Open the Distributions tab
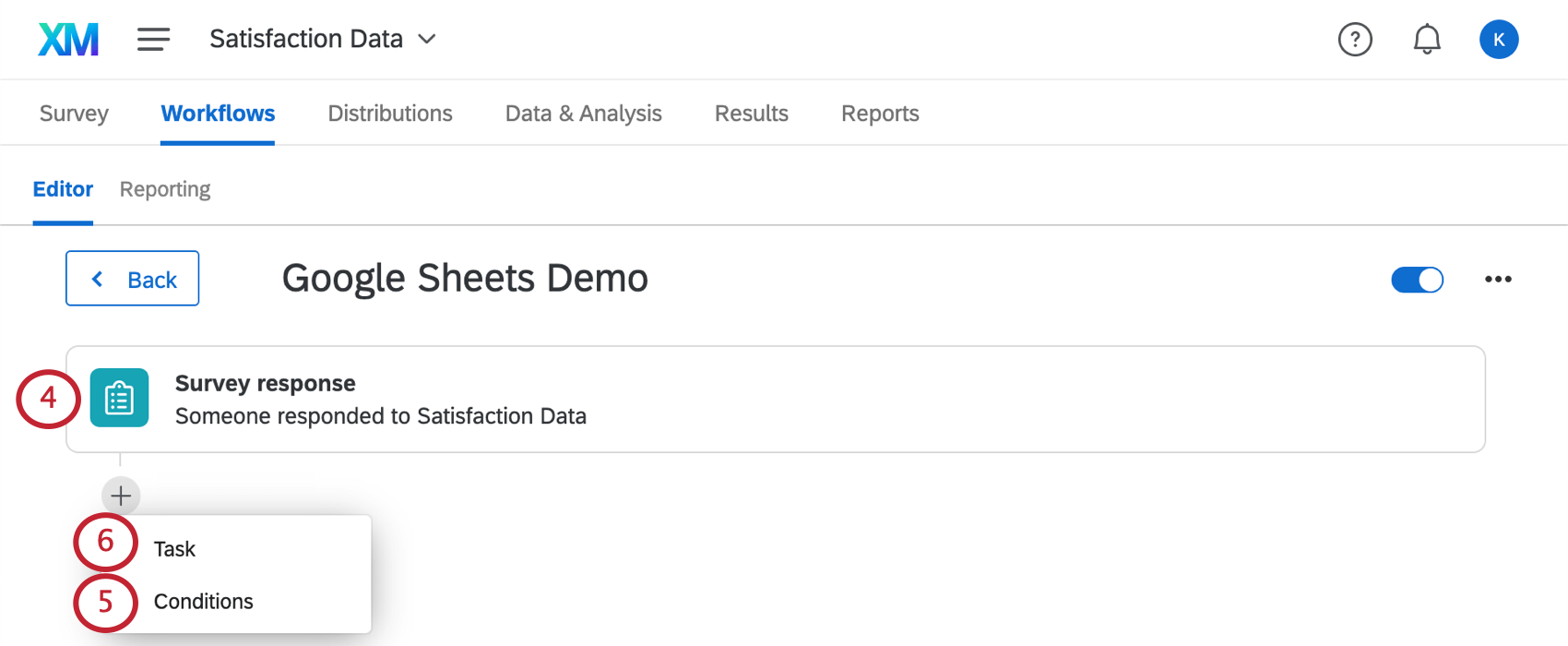 point(390,114)
